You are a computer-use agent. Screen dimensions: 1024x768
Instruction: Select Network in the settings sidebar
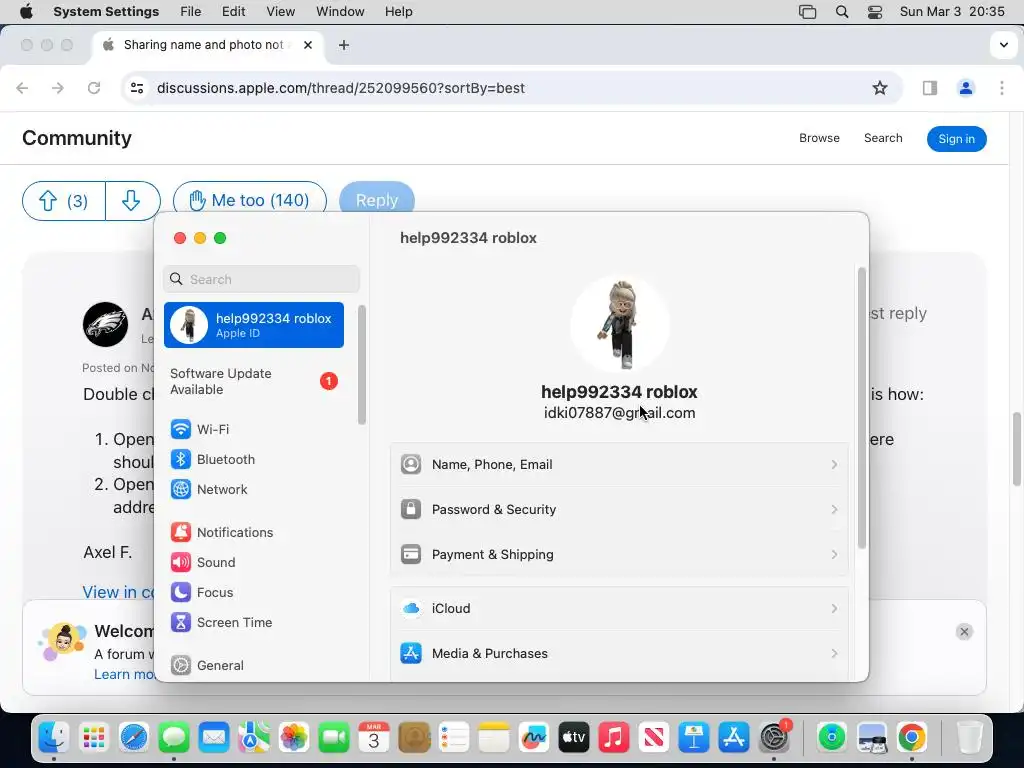click(209, 489)
